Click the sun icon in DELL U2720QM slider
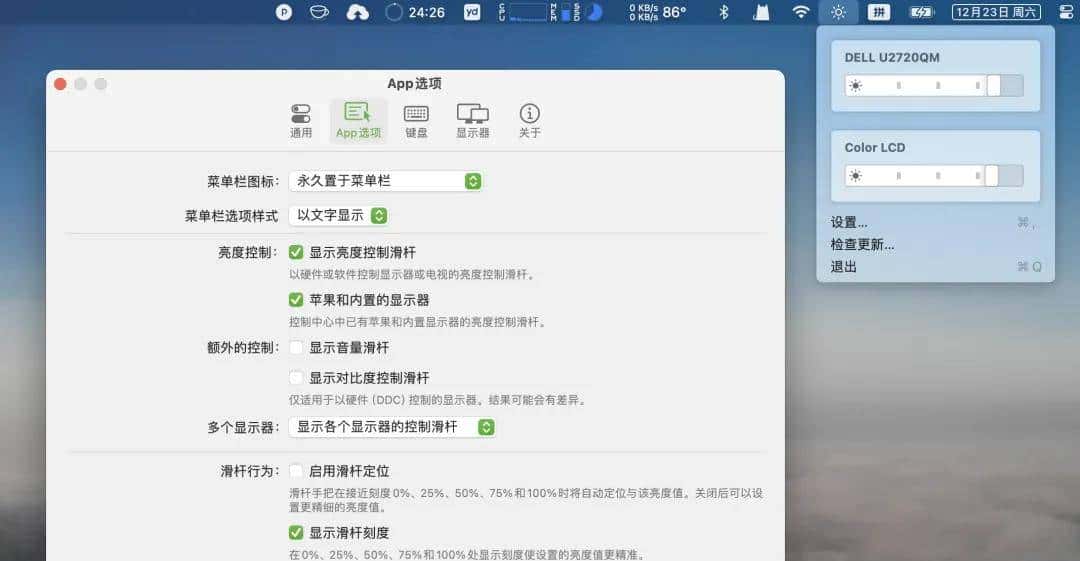This screenshot has width=1080, height=561. click(x=855, y=86)
